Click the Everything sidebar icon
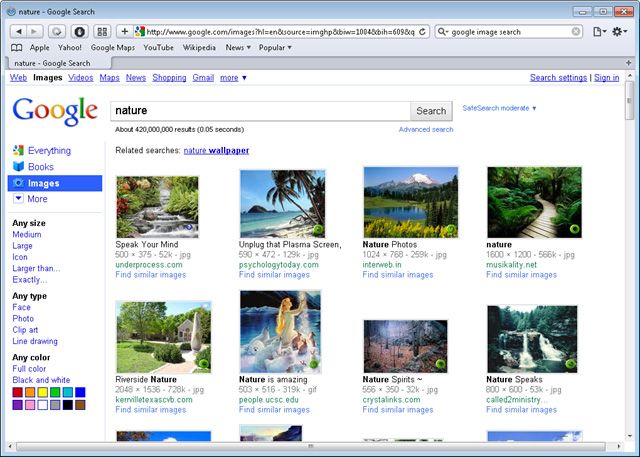 (18, 151)
